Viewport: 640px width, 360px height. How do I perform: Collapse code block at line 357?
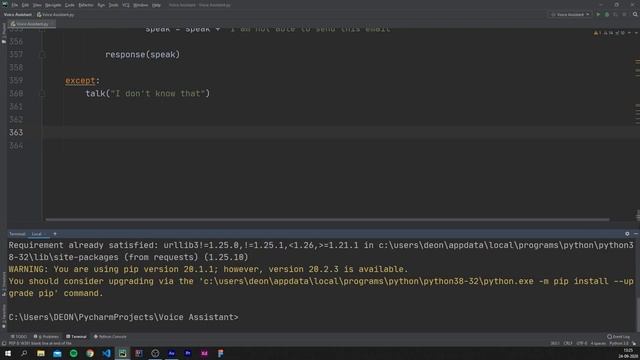42,54
